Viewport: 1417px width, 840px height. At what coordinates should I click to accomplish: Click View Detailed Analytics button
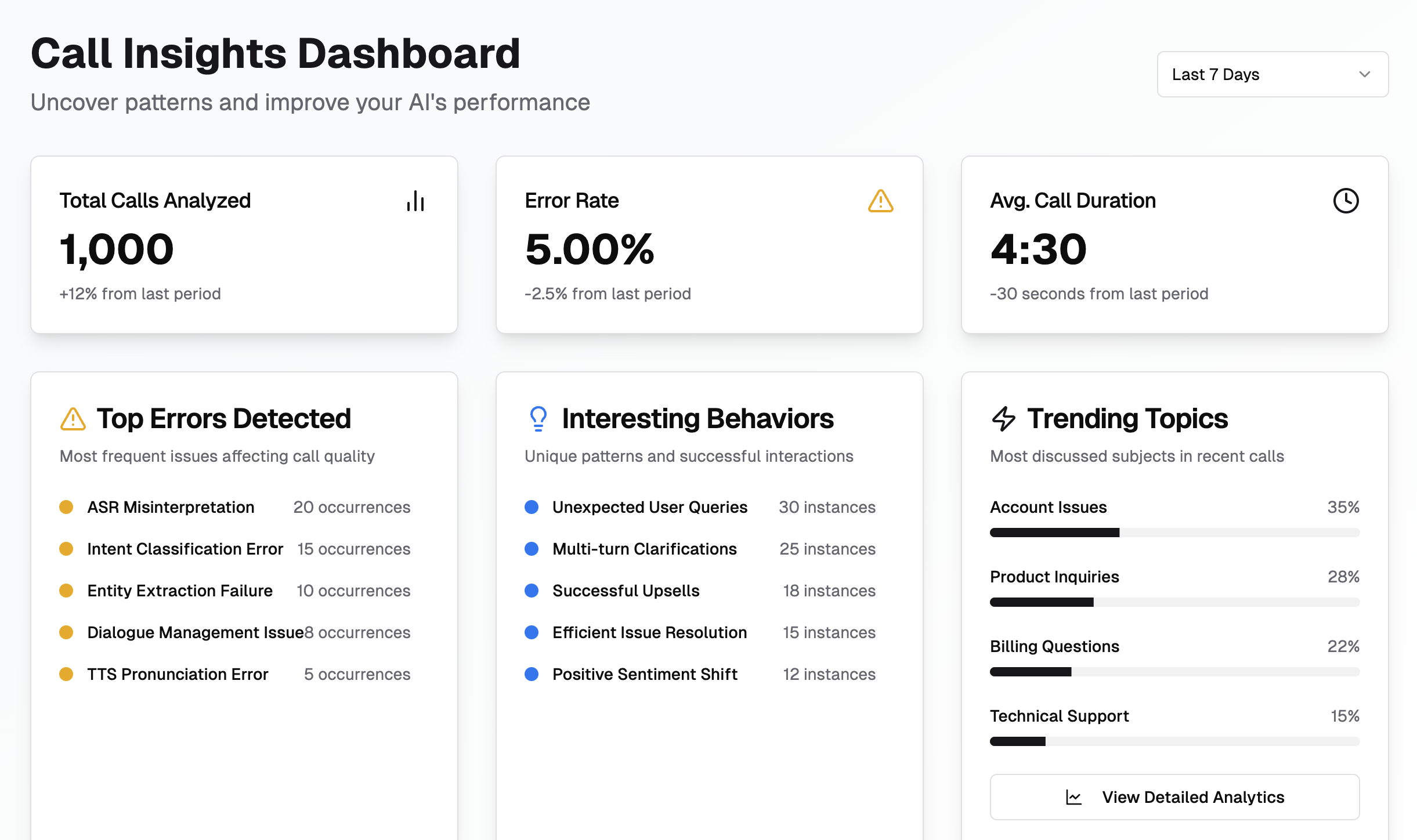tap(1175, 797)
